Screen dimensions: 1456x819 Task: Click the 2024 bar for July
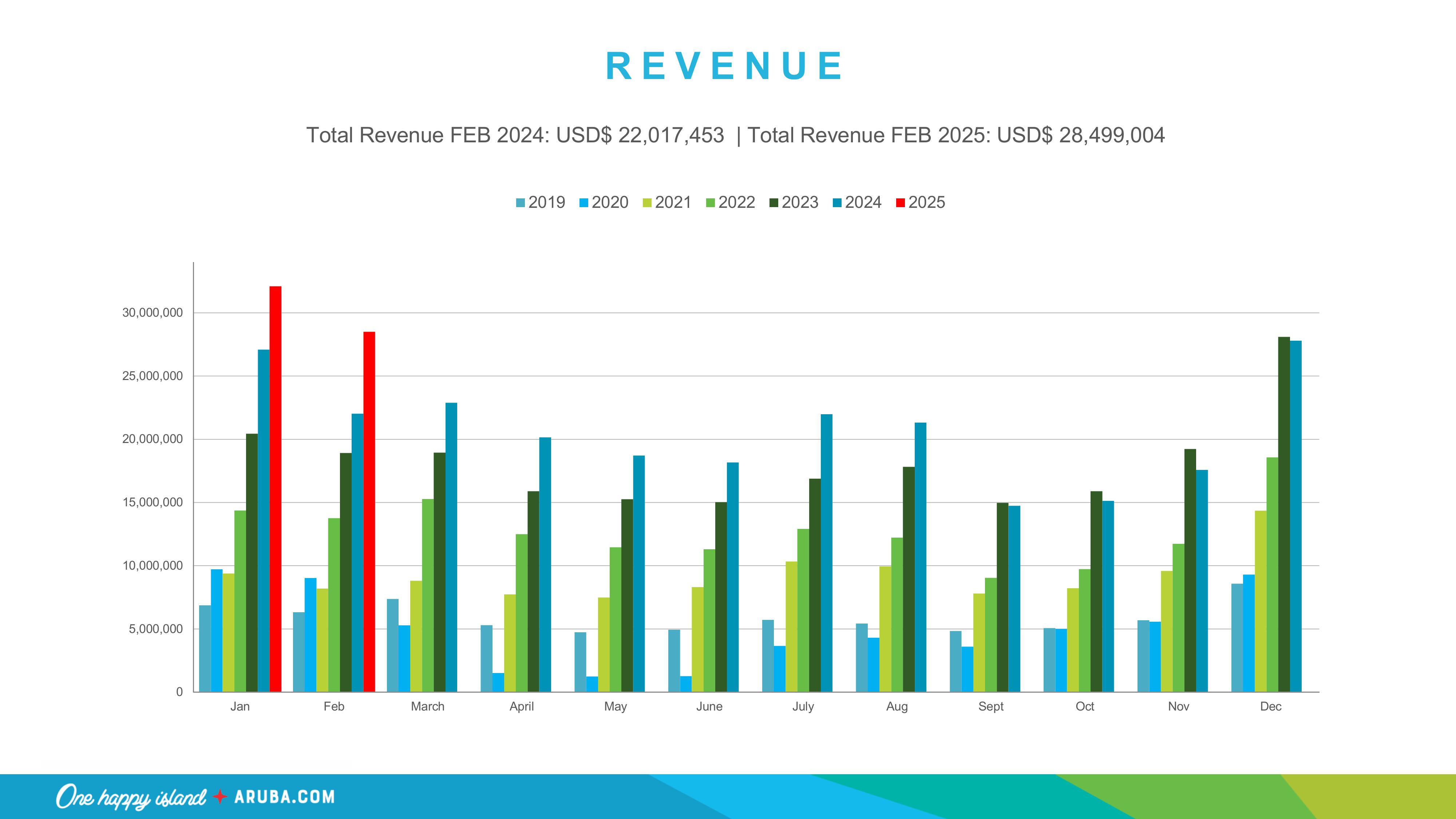coord(826,553)
